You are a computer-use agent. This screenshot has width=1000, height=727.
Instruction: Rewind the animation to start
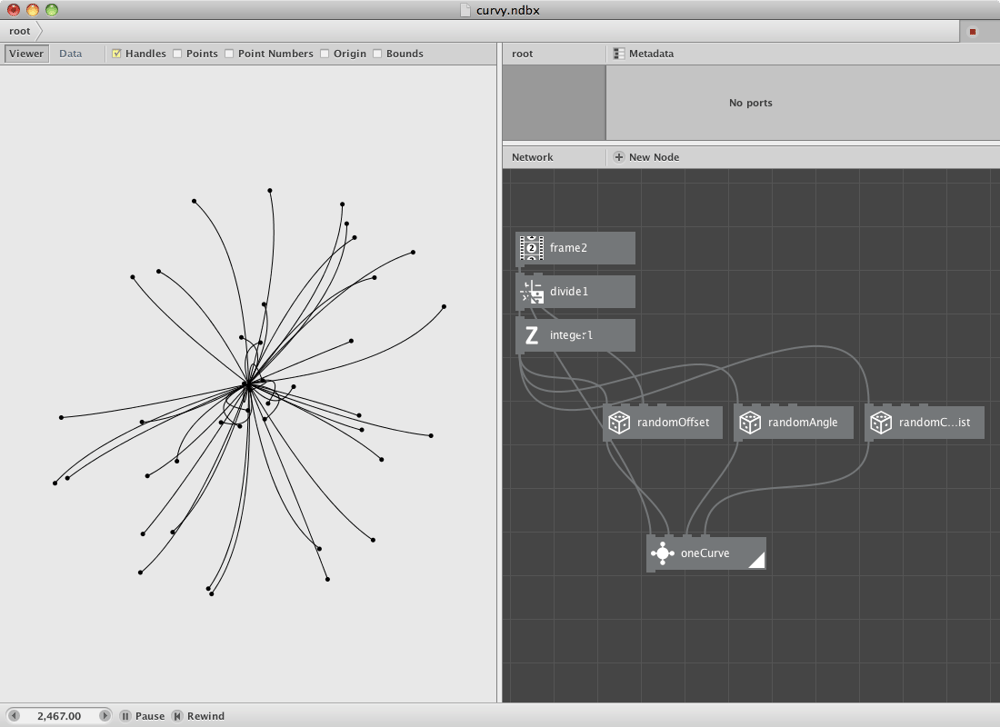click(198, 716)
